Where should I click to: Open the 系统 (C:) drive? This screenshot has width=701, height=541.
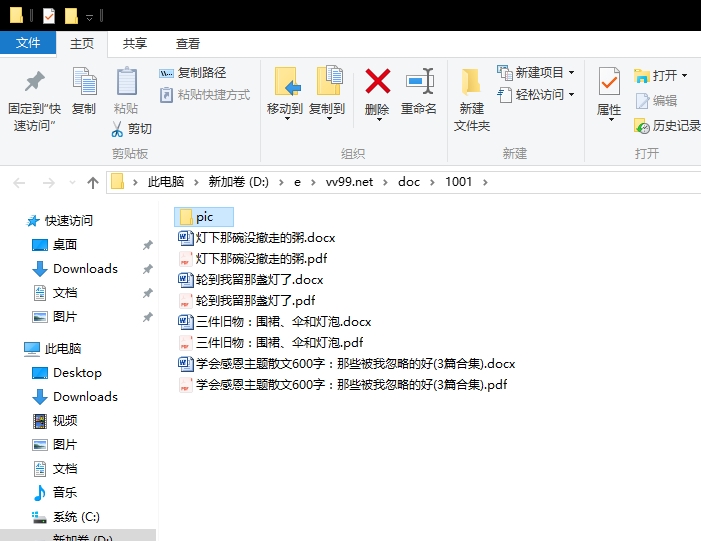66,517
